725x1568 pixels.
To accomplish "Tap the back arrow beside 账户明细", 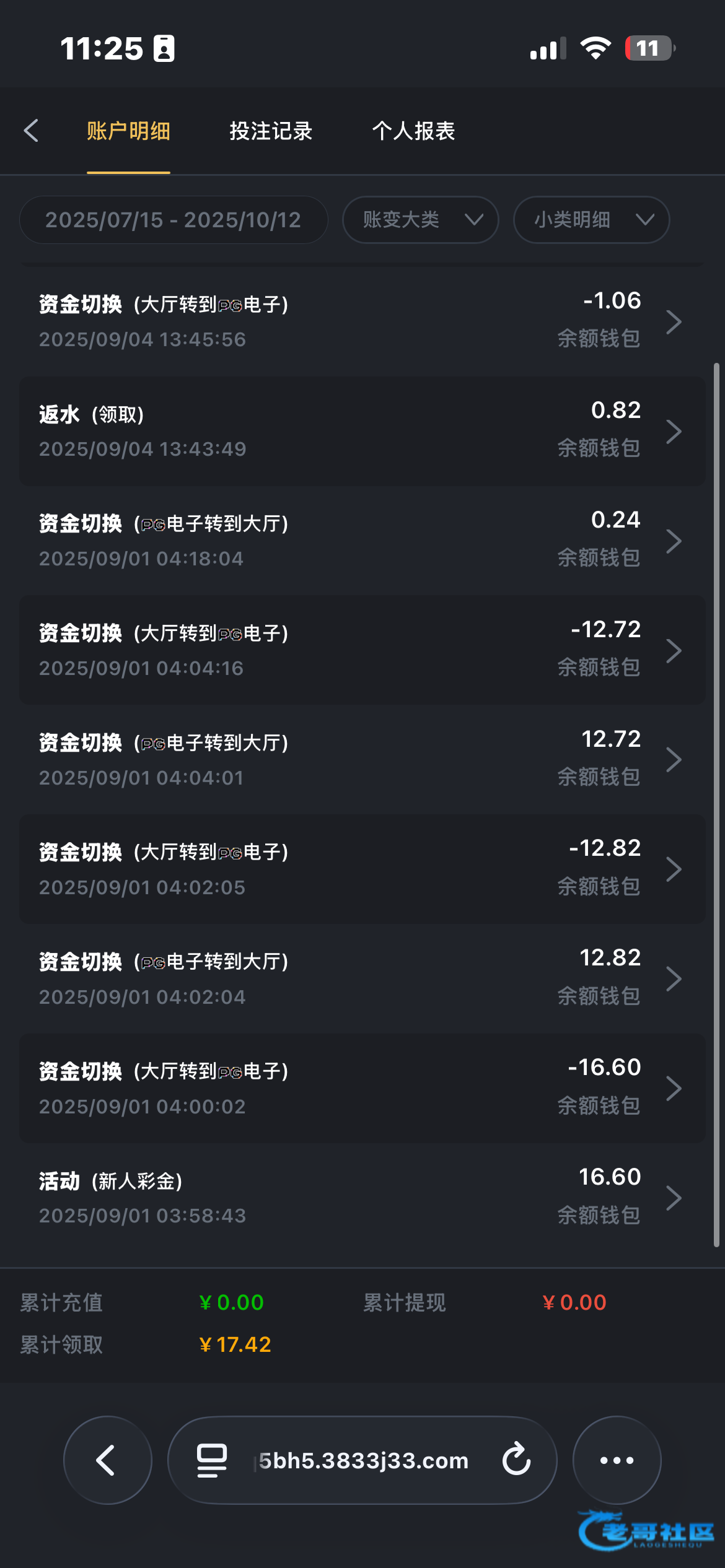I will tap(31, 131).
